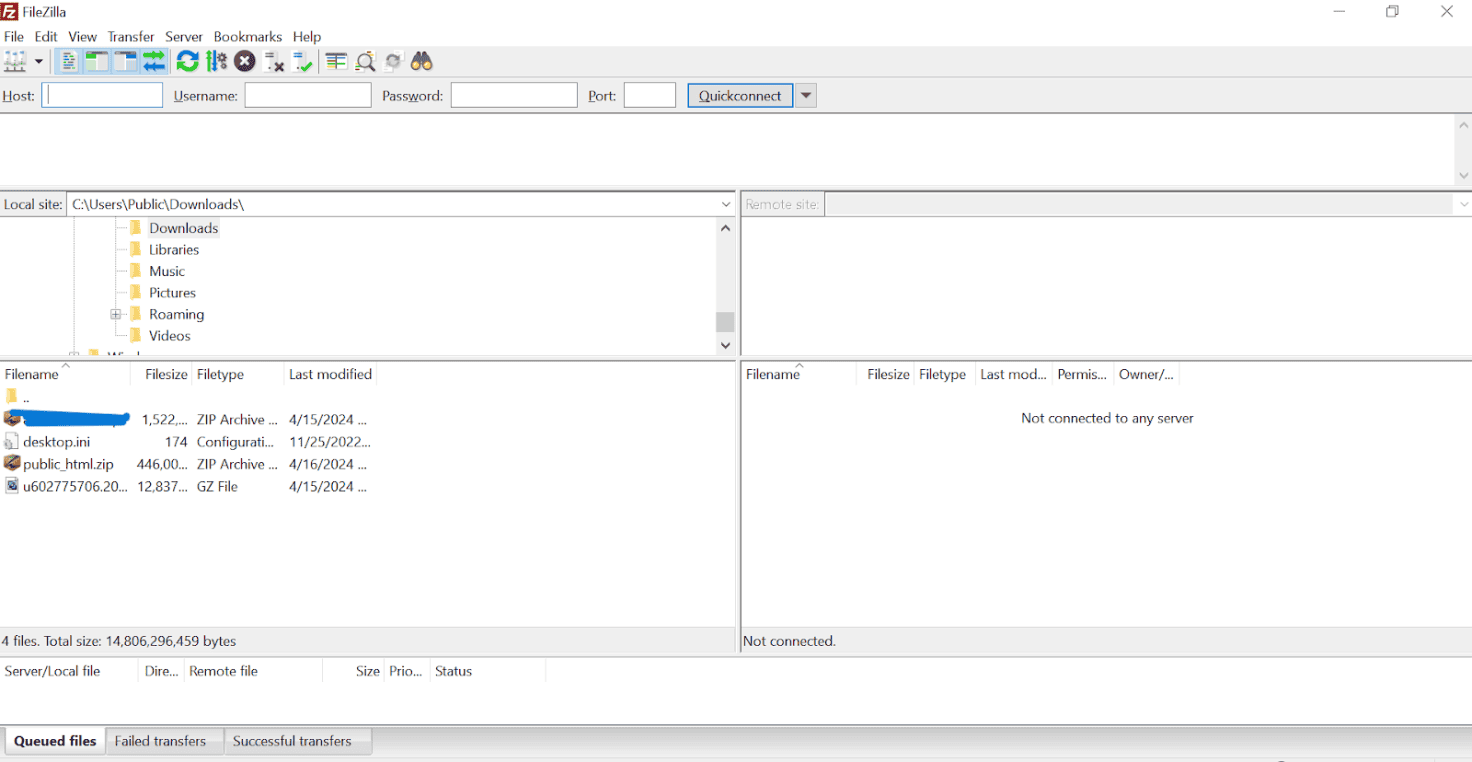Image resolution: width=1472 pixels, height=762 pixels.
Task: Click FileZilla title bar logo
Action: (9, 12)
